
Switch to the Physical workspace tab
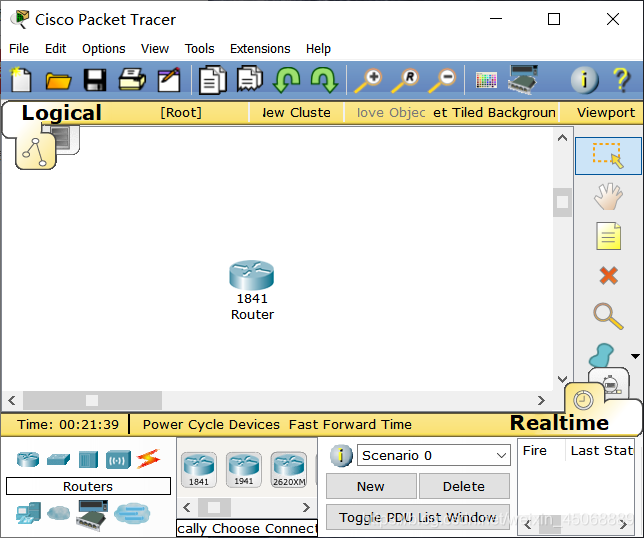pyautogui.click(x=66, y=139)
